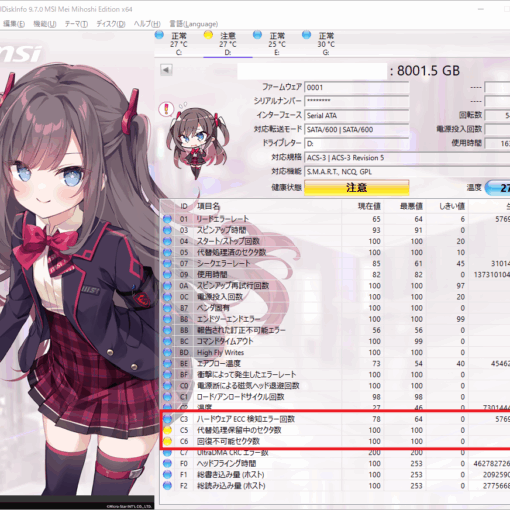Click the drive letter field D:
The width and height of the screenshot is (510, 510).
356,144
